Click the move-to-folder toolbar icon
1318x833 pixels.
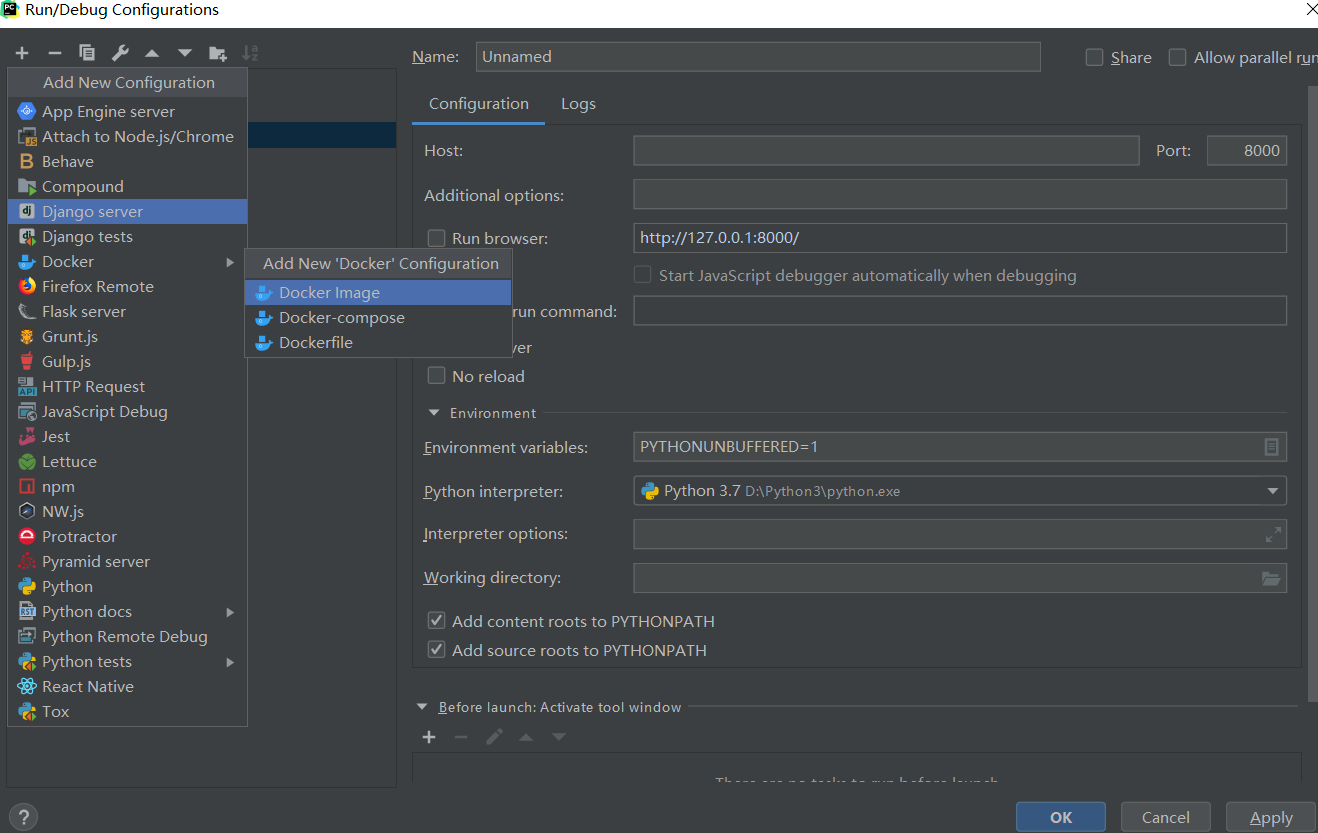coord(217,53)
